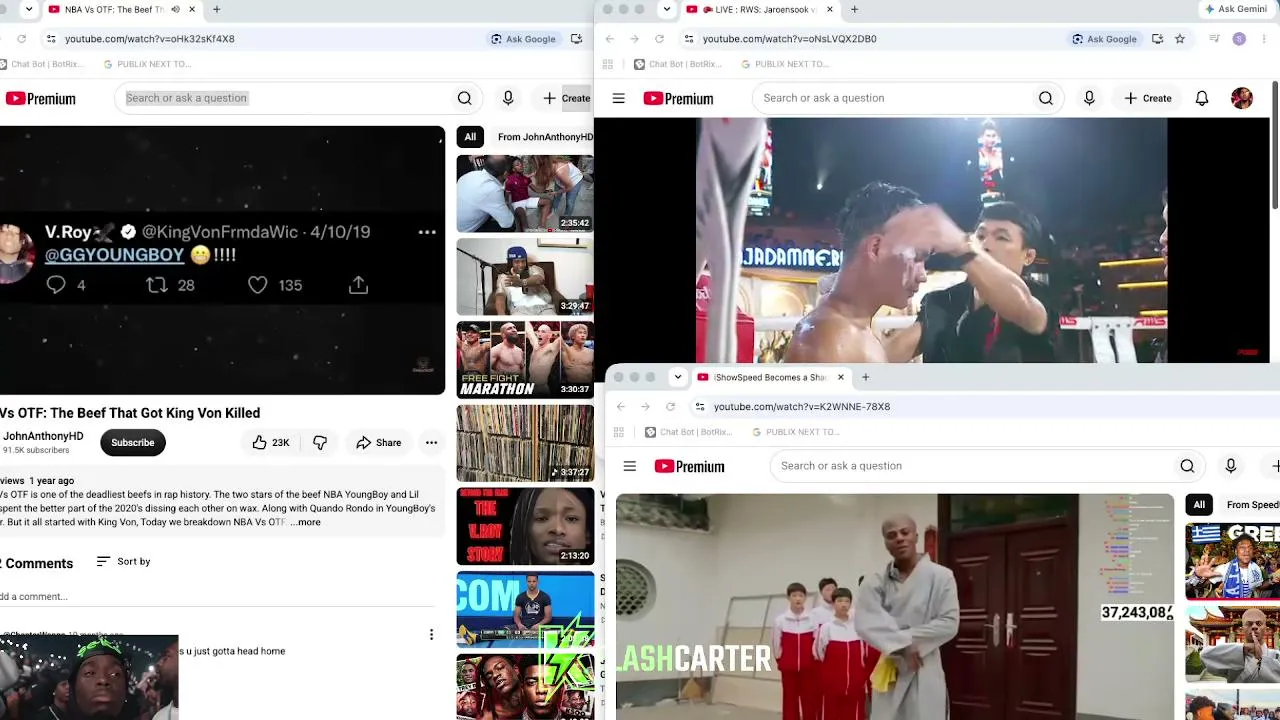Mute the NBA Vs OTF tab audio
1280x720 pixels.
(x=175, y=10)
